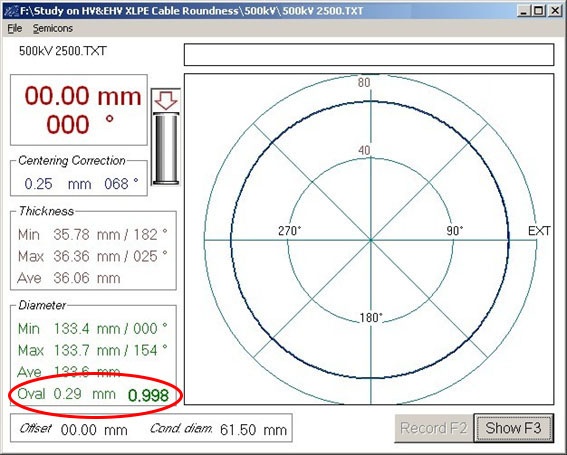This screenshot has width=567, height=455.
Task: Click the '00.00 mm' red readout
Action: [x=83, y=96]
